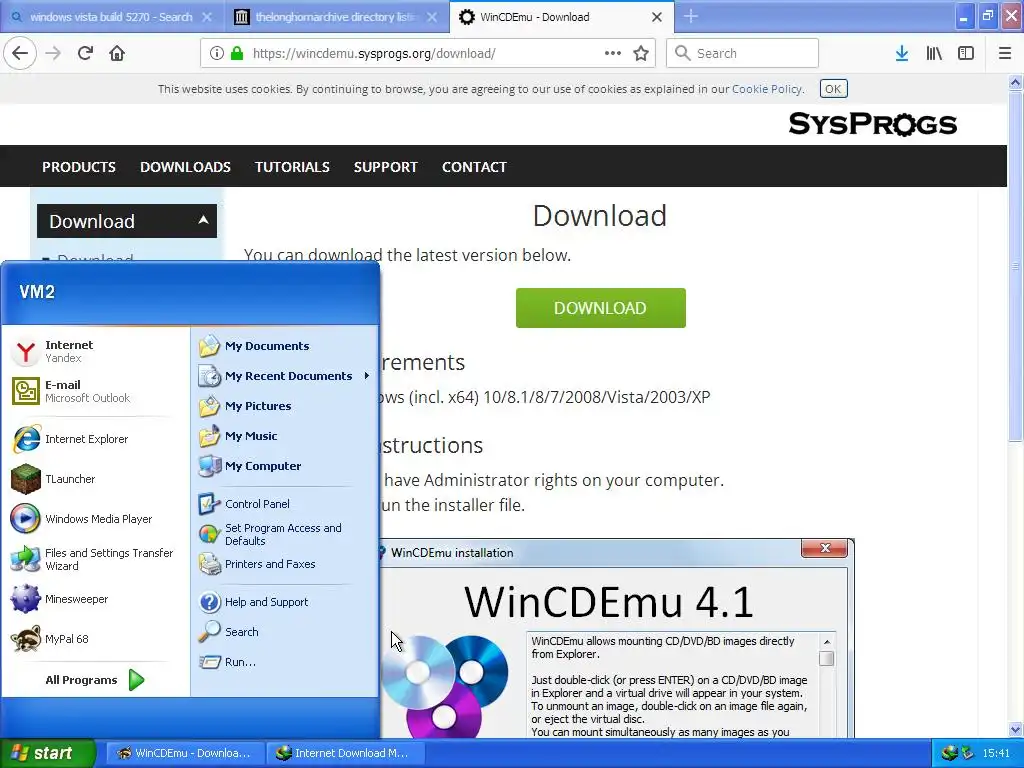Open the downloads arrow in toolbar
The width and height of the screenshot is (1024, 768).
click(902, 53)
